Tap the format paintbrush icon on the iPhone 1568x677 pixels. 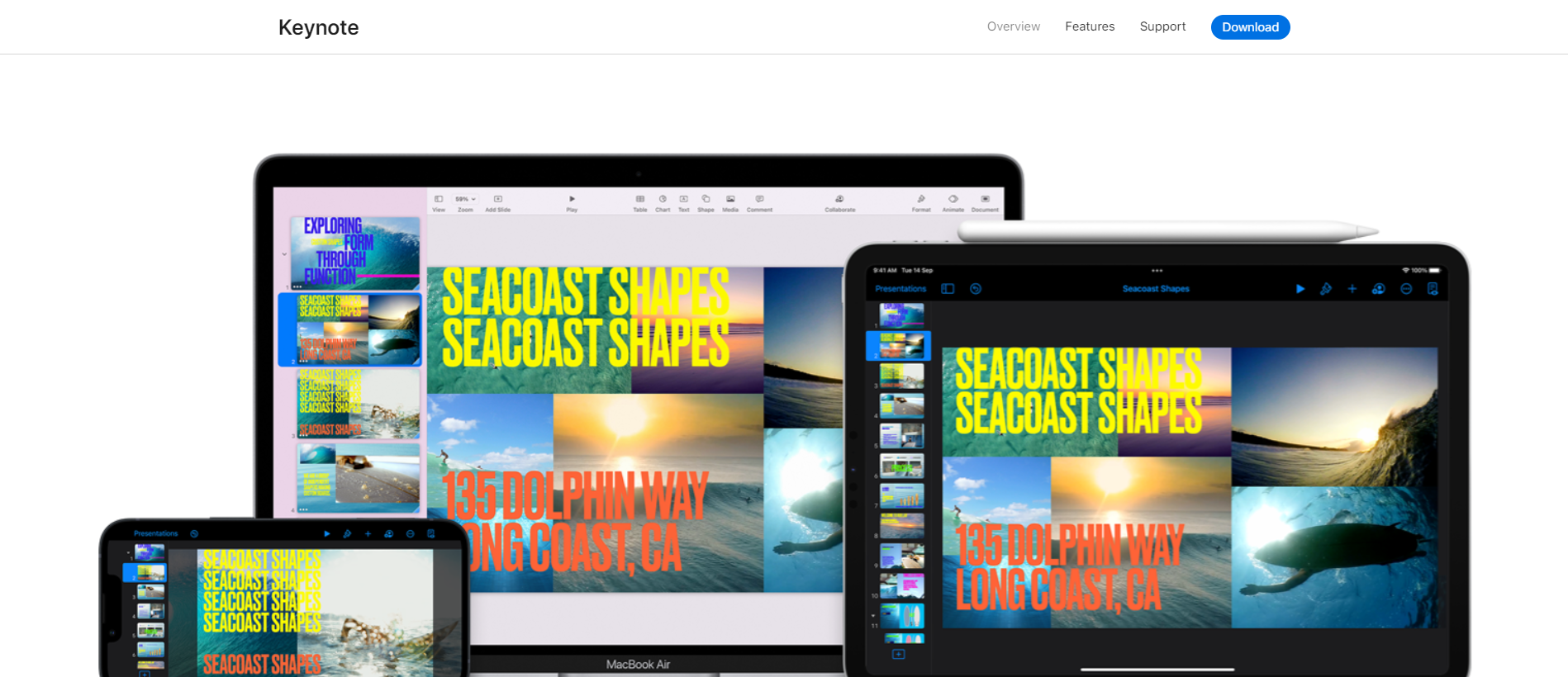tap(347, 534)
